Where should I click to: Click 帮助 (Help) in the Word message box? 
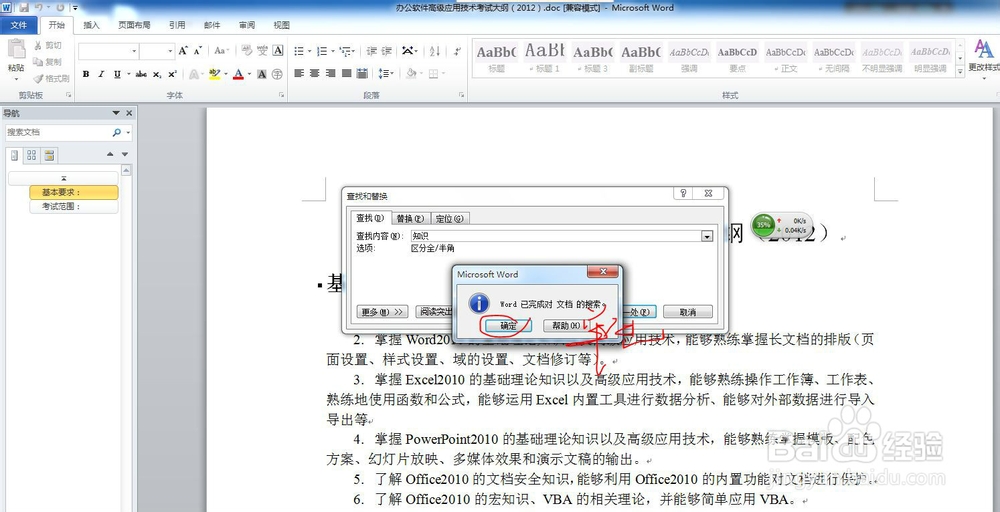pyautogui.click(x=565, y=326)
